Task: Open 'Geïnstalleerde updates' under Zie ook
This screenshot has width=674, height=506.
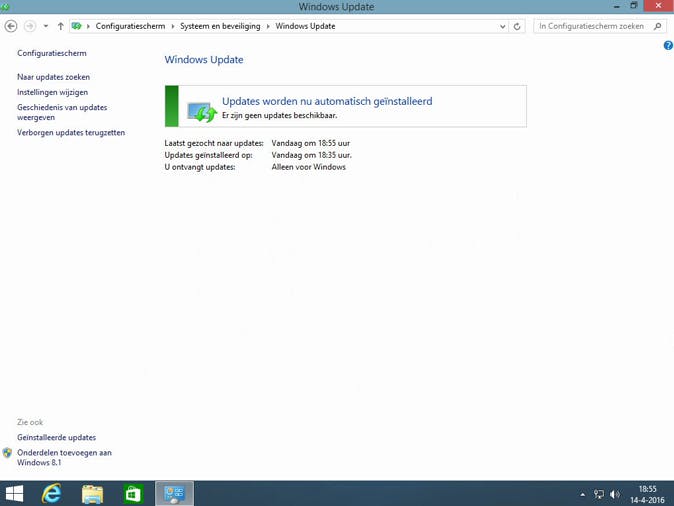Action: tap(56, 437)
